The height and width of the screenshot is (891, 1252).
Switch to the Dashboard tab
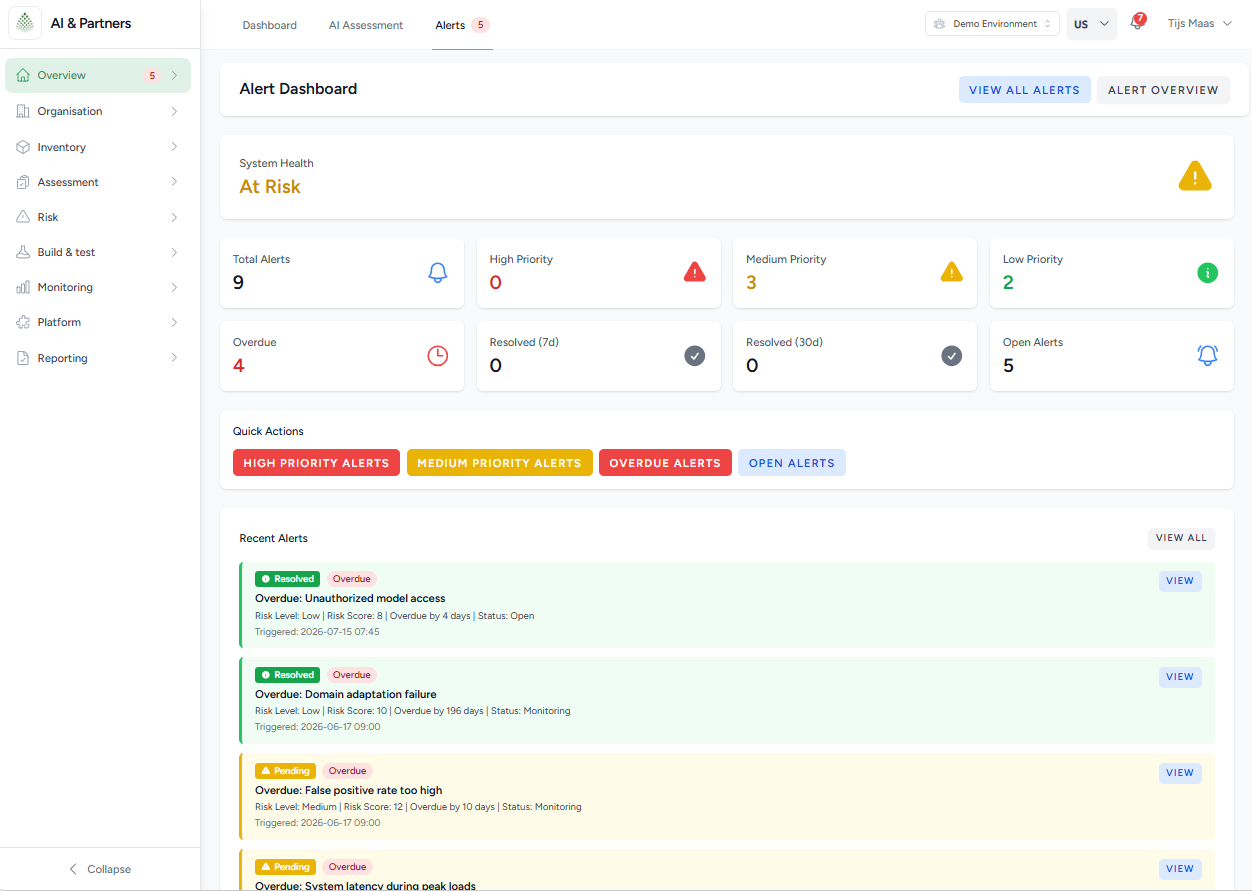(x=270, y=25)
